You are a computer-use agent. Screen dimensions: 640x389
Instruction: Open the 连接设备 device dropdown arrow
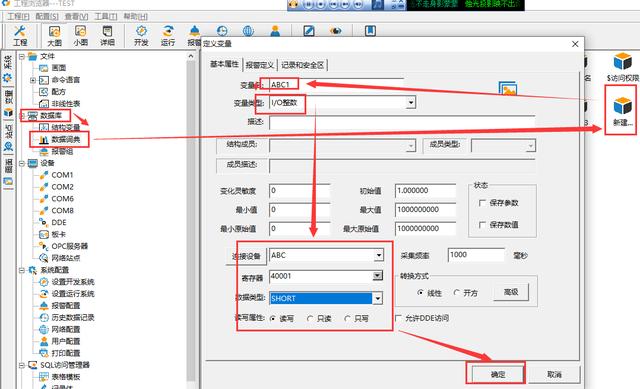[x=379, y=256]
